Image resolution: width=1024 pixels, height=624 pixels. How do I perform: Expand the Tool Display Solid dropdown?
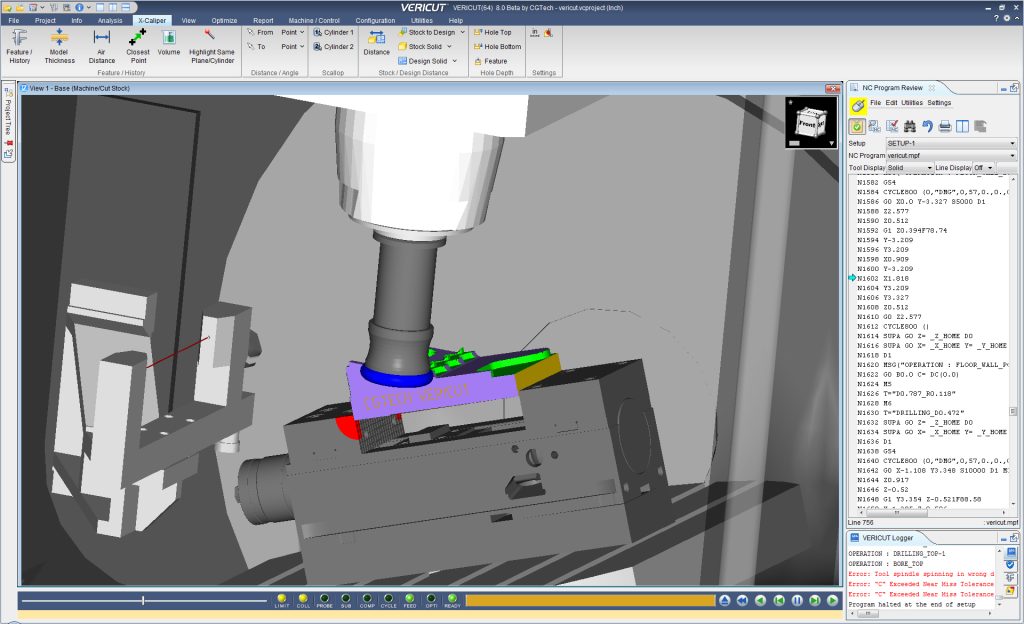click(910, 167)
